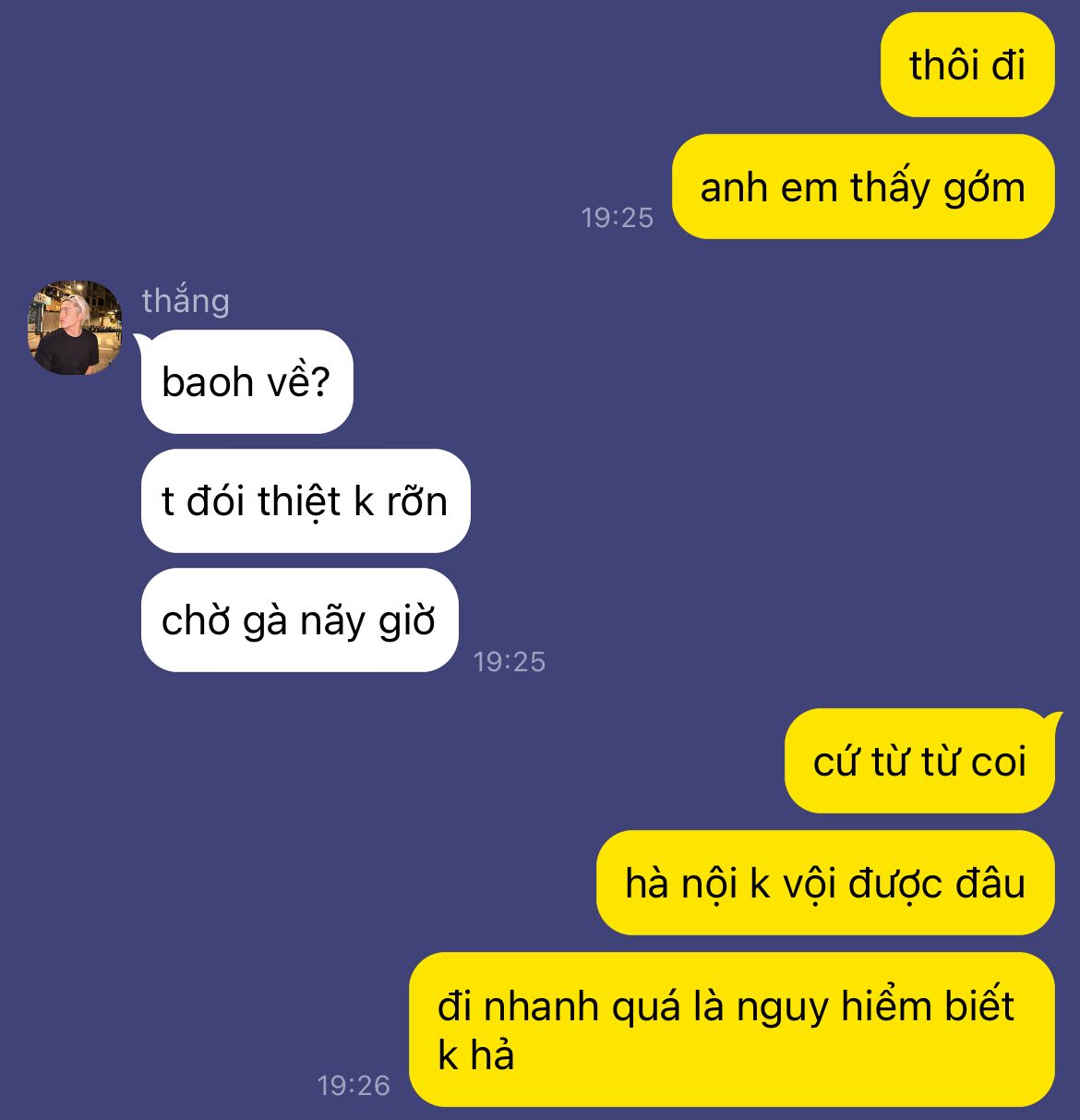Viewport: 1080px width, 1120px height.
Task: Select the 'thôi đi' message bubble
Action: [x=967, y=65]
